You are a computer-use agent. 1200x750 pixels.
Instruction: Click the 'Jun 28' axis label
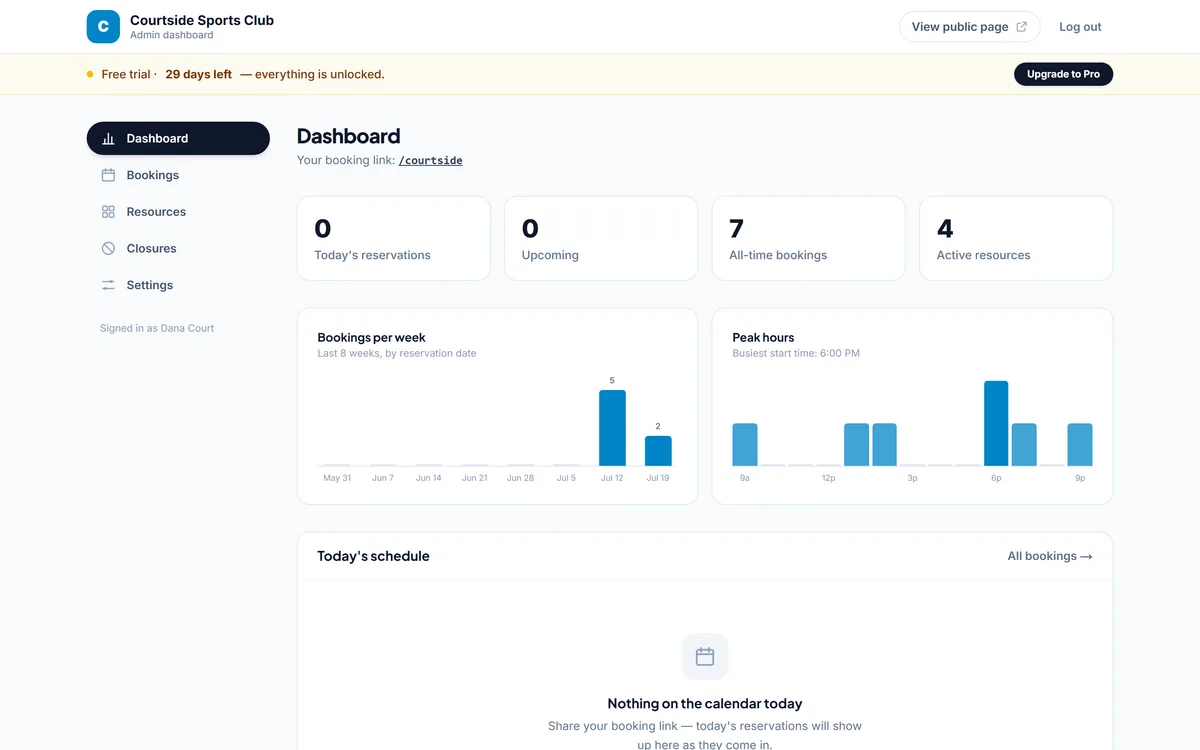[x=520, y=478]
